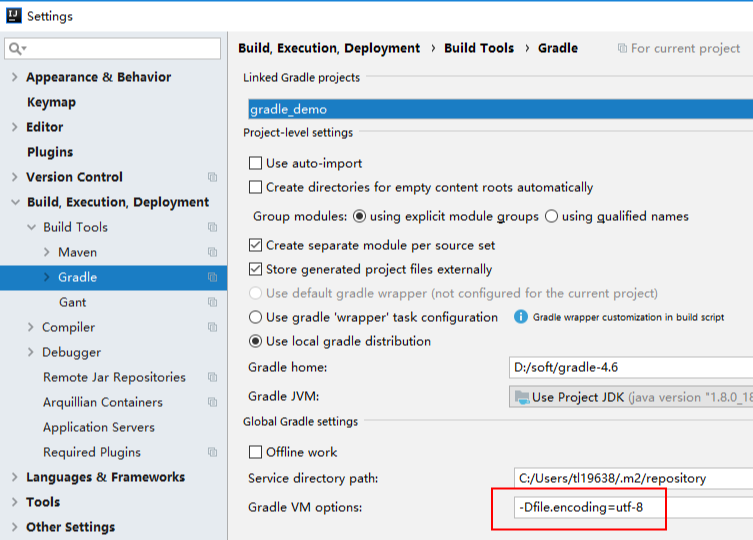The height and width of the screenshot is (540, 753).
Task: Click the IntelliJ logo in the title bar
Action: tap(13, 16)
